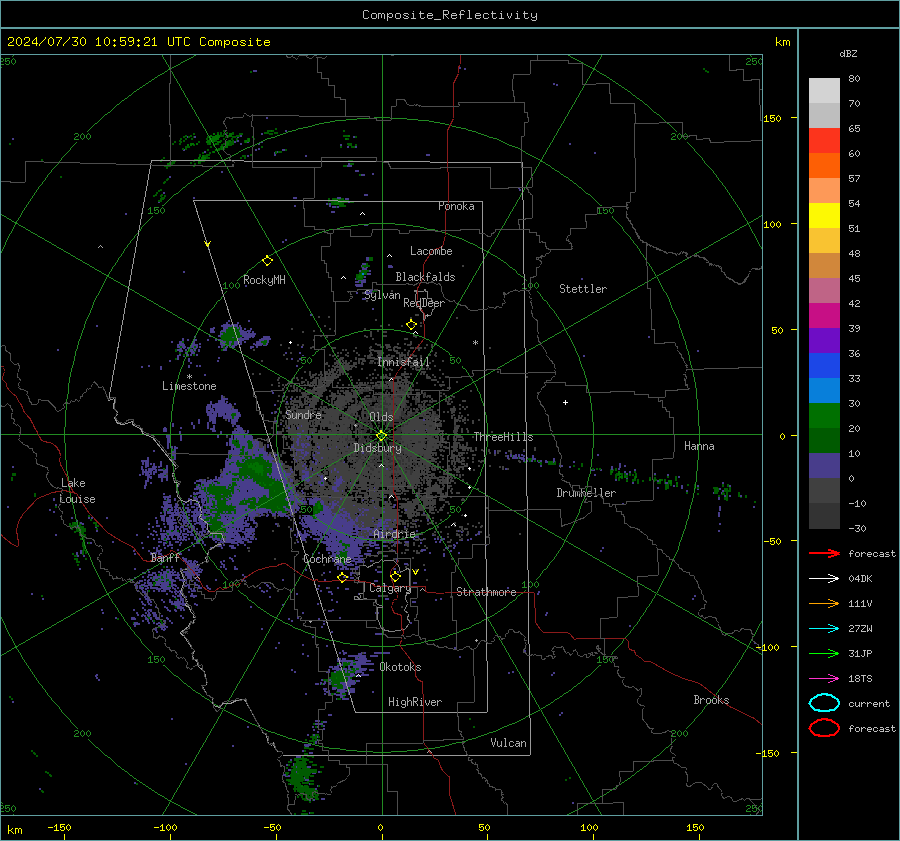Click the Stettler label

tap(583, 289)
